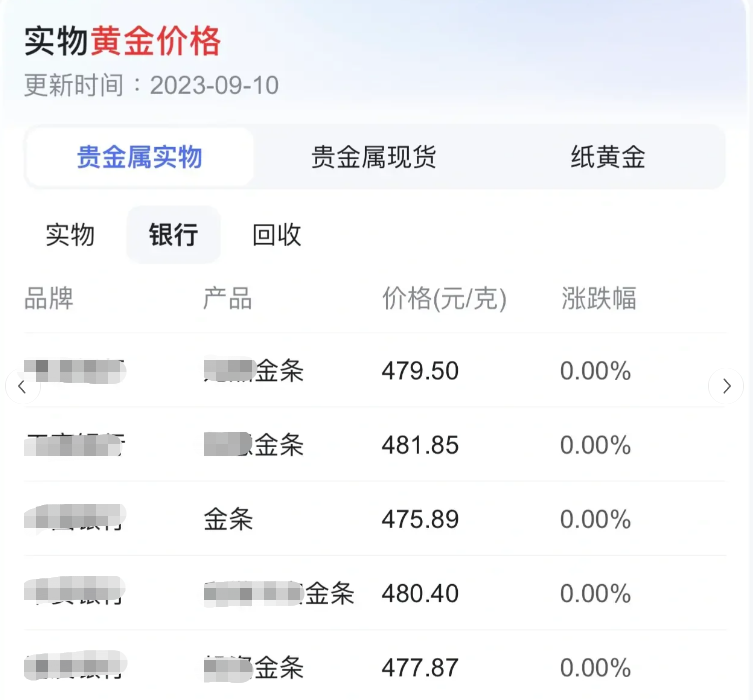Click the right carousel arrow icon
The image size is (753, 700).
point(726,386)
